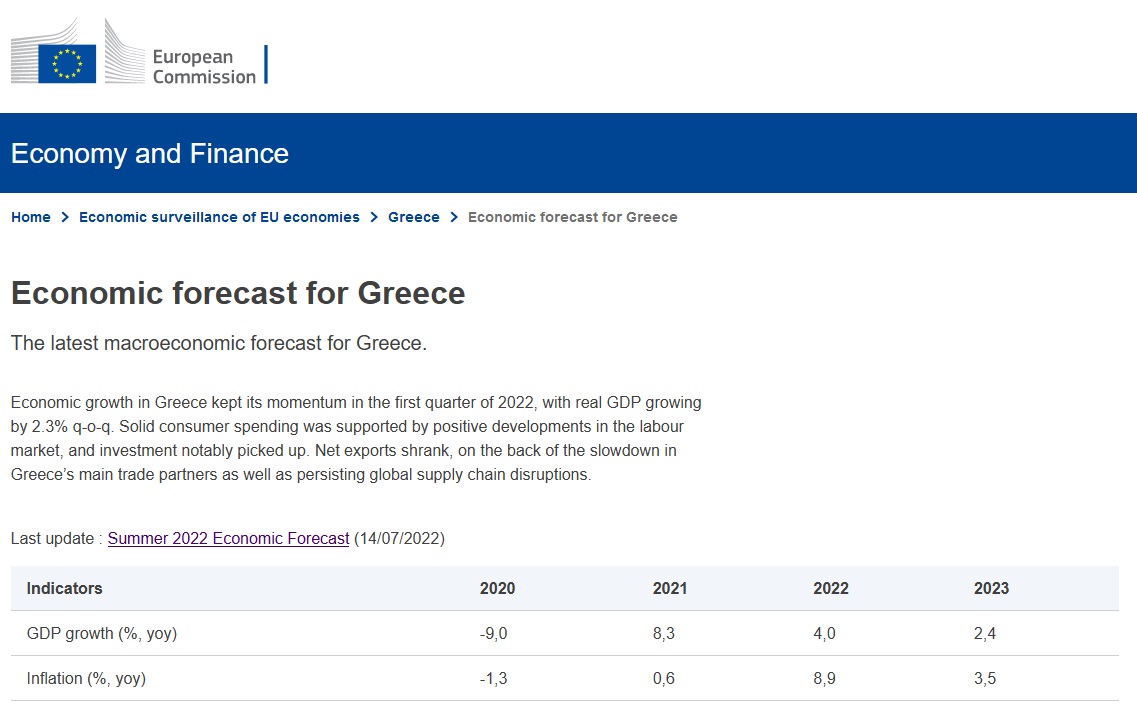Click the Inflation (%, yoy) row label
The width and height of the screenshot is (1137, 718).
coord(87,678)
